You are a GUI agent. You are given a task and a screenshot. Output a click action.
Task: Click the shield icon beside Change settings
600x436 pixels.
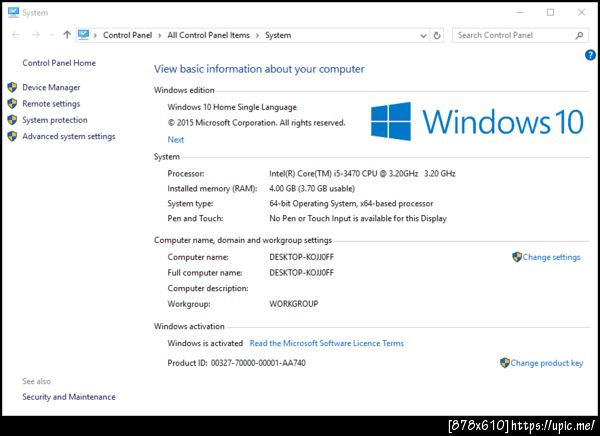click(517, 257)
